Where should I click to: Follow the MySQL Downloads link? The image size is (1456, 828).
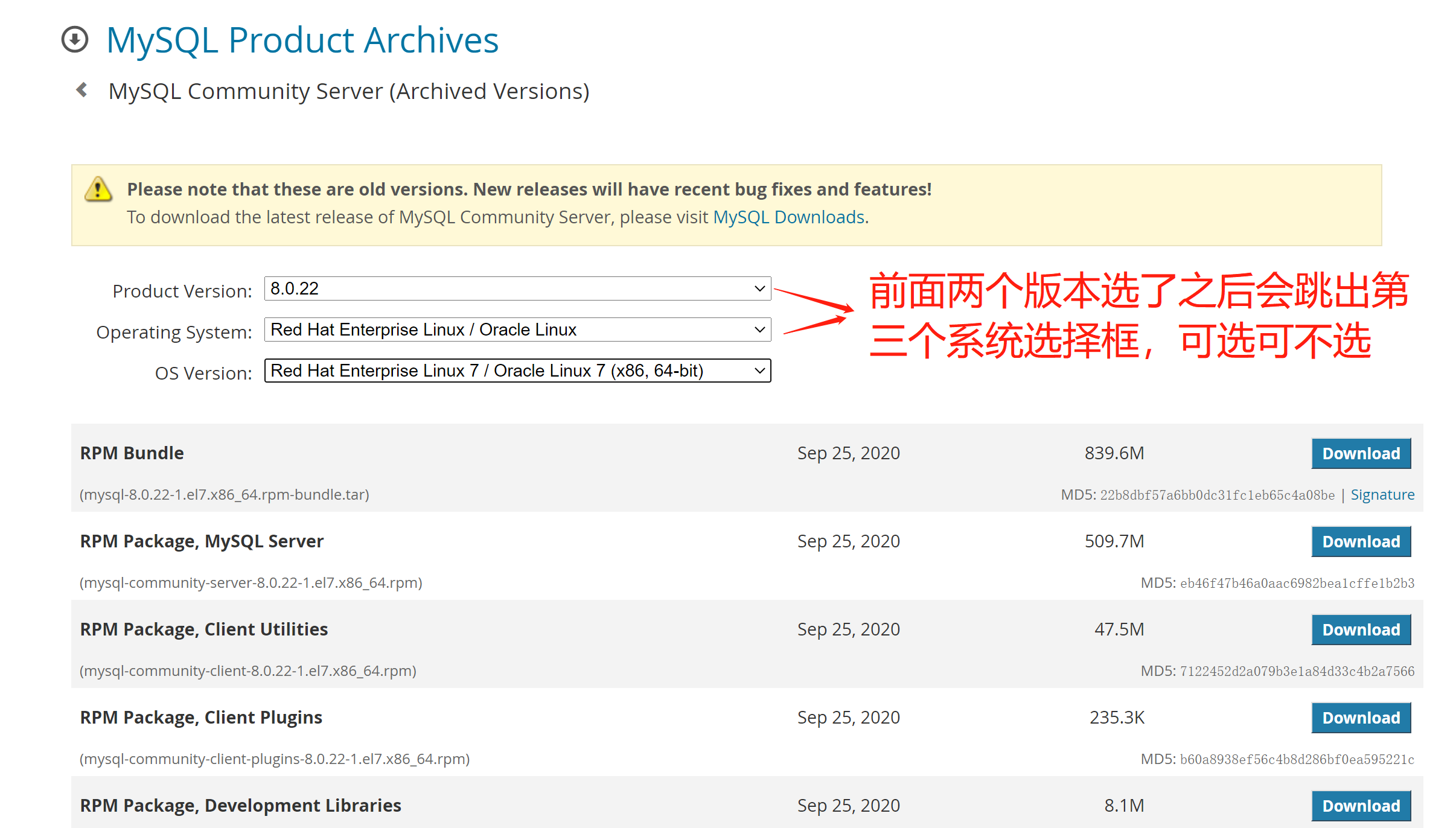pyautogui.click(x=789, y=217)
